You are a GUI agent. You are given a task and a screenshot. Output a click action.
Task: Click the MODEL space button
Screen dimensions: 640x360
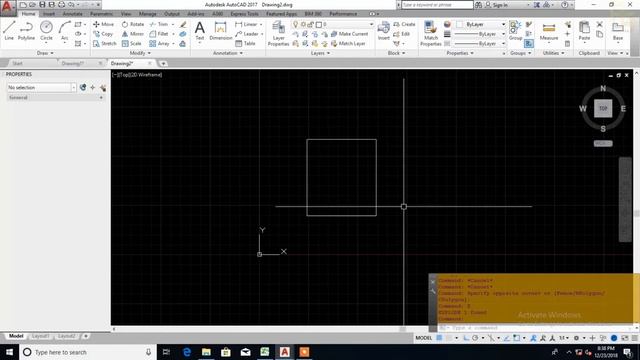[x=423, y=338]
